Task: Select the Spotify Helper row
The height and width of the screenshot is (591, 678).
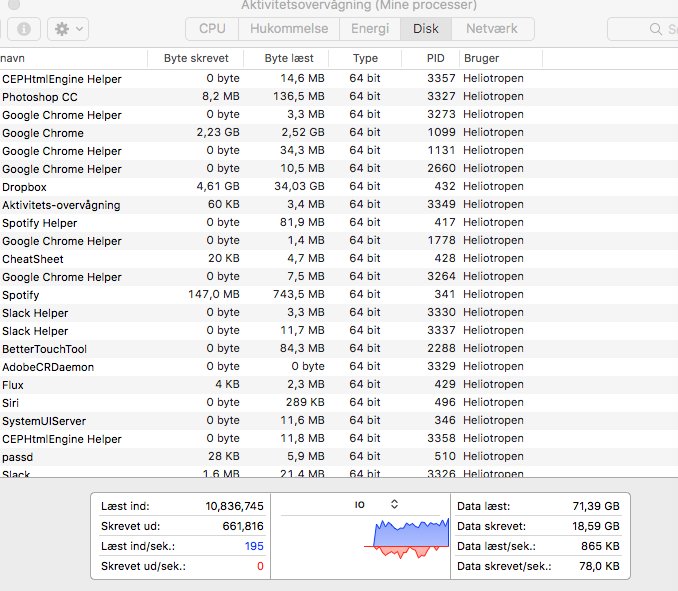Action: tap(339, 223)
